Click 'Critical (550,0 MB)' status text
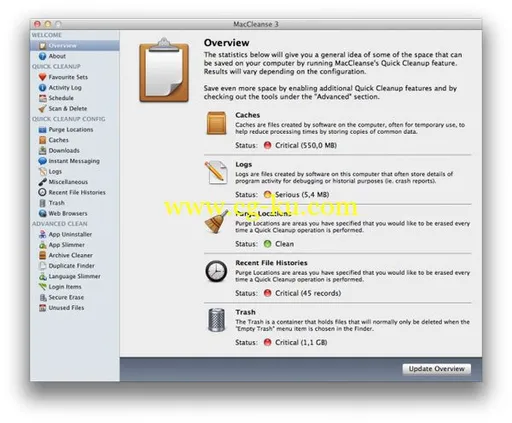Viewport: 512px width, 423px height. tap(306, 145)
